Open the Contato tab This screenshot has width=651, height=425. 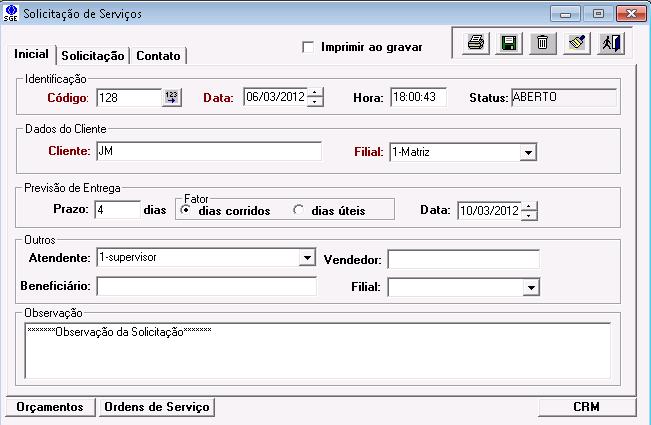[159, 56]
